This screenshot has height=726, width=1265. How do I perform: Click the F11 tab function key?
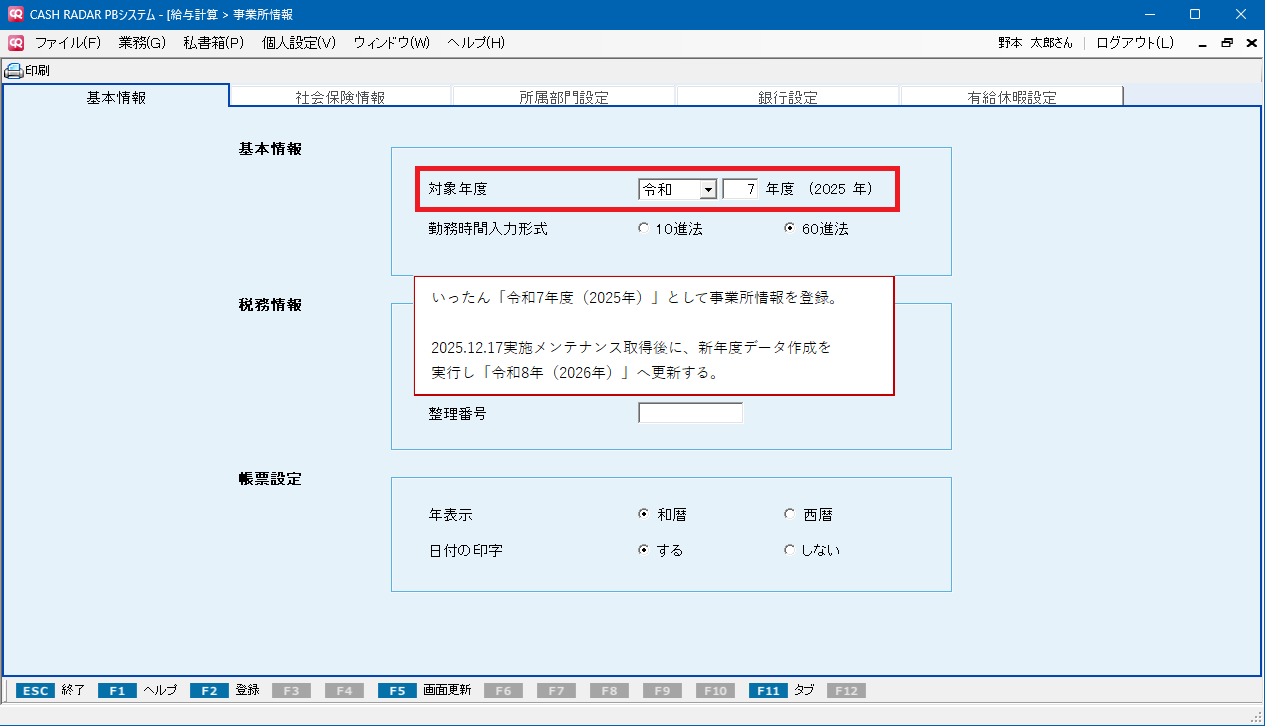[767, 690]
